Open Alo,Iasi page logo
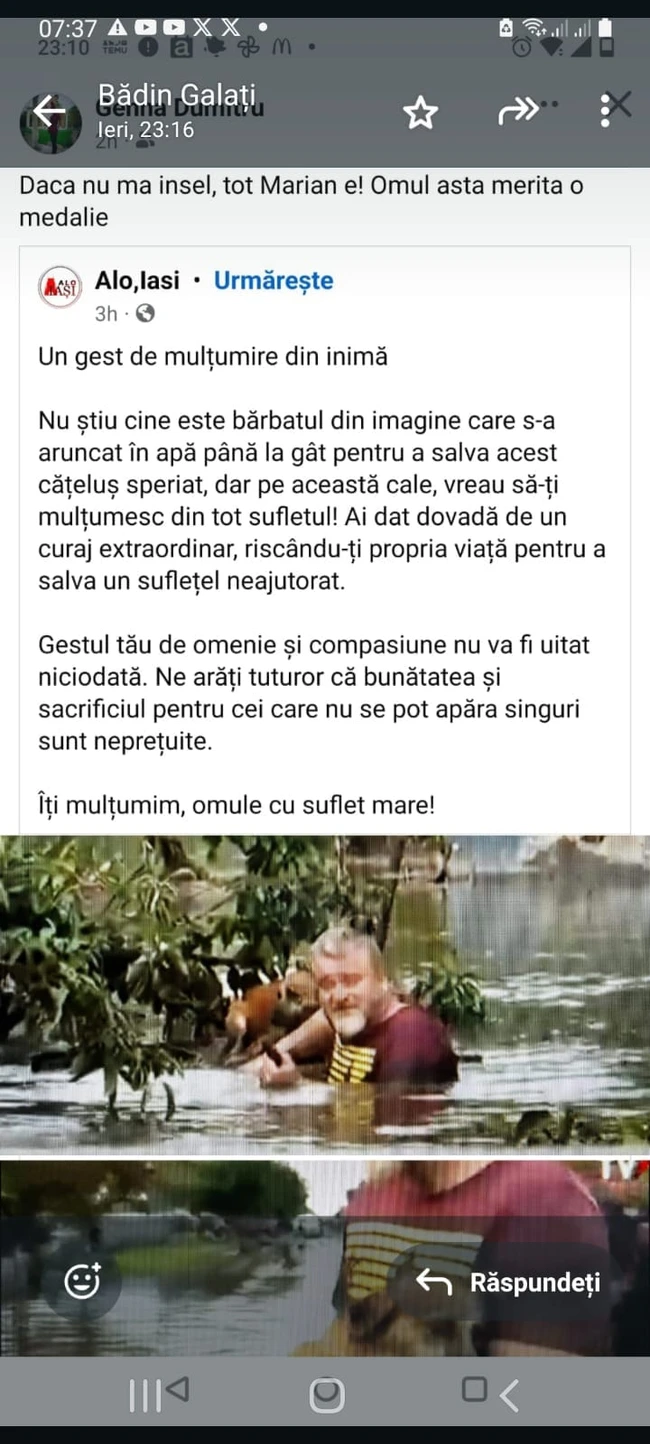 tap(59, 288)
